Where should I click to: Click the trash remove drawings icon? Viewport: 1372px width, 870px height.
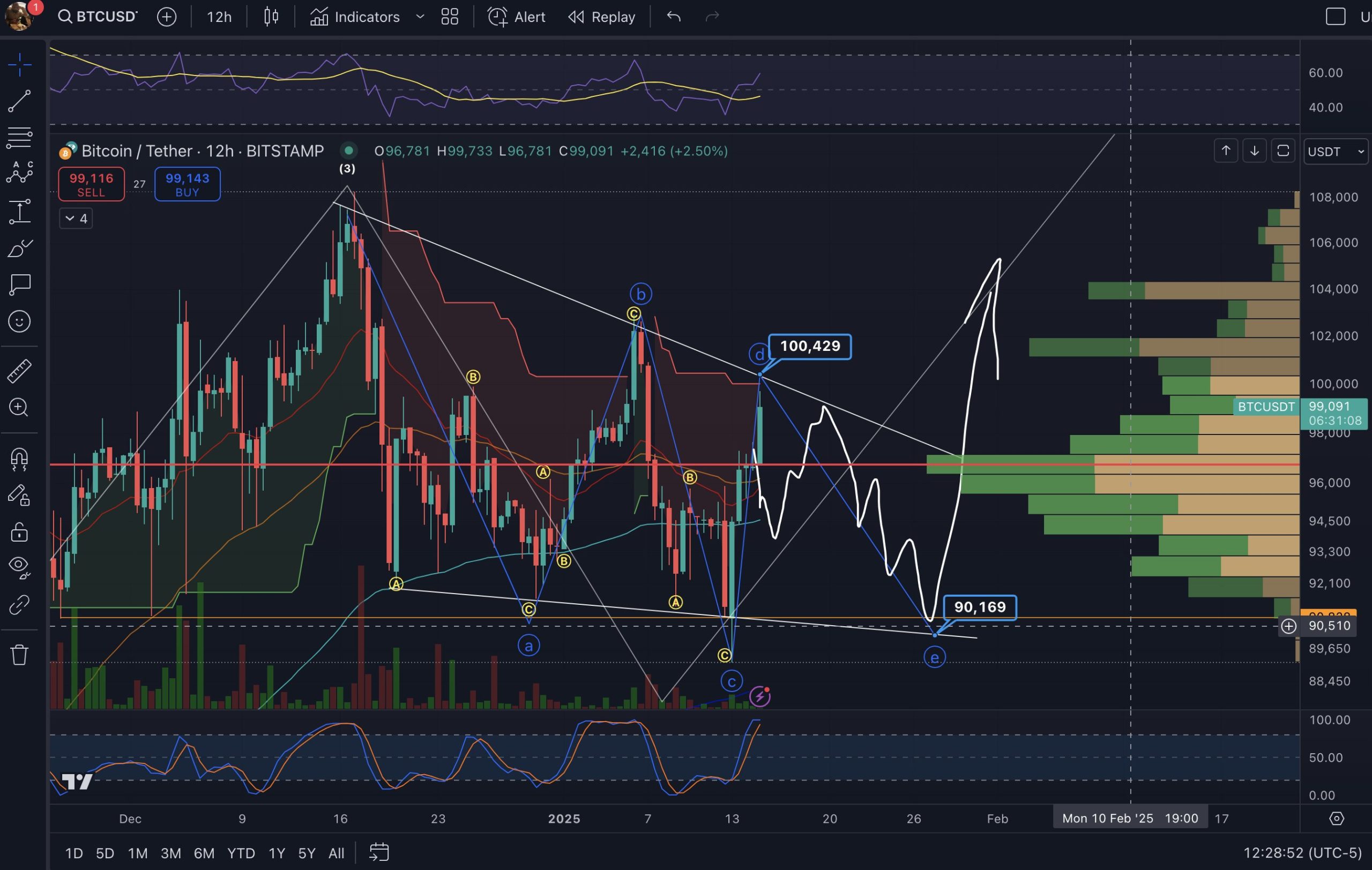(19, 655)
